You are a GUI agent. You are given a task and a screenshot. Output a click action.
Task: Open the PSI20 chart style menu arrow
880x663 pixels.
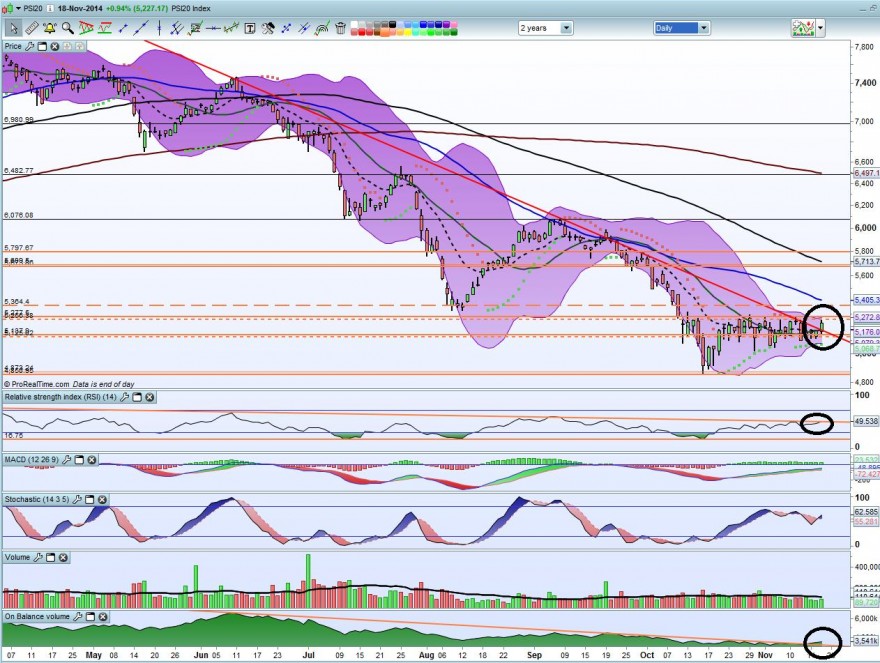[x=17, y=8]
